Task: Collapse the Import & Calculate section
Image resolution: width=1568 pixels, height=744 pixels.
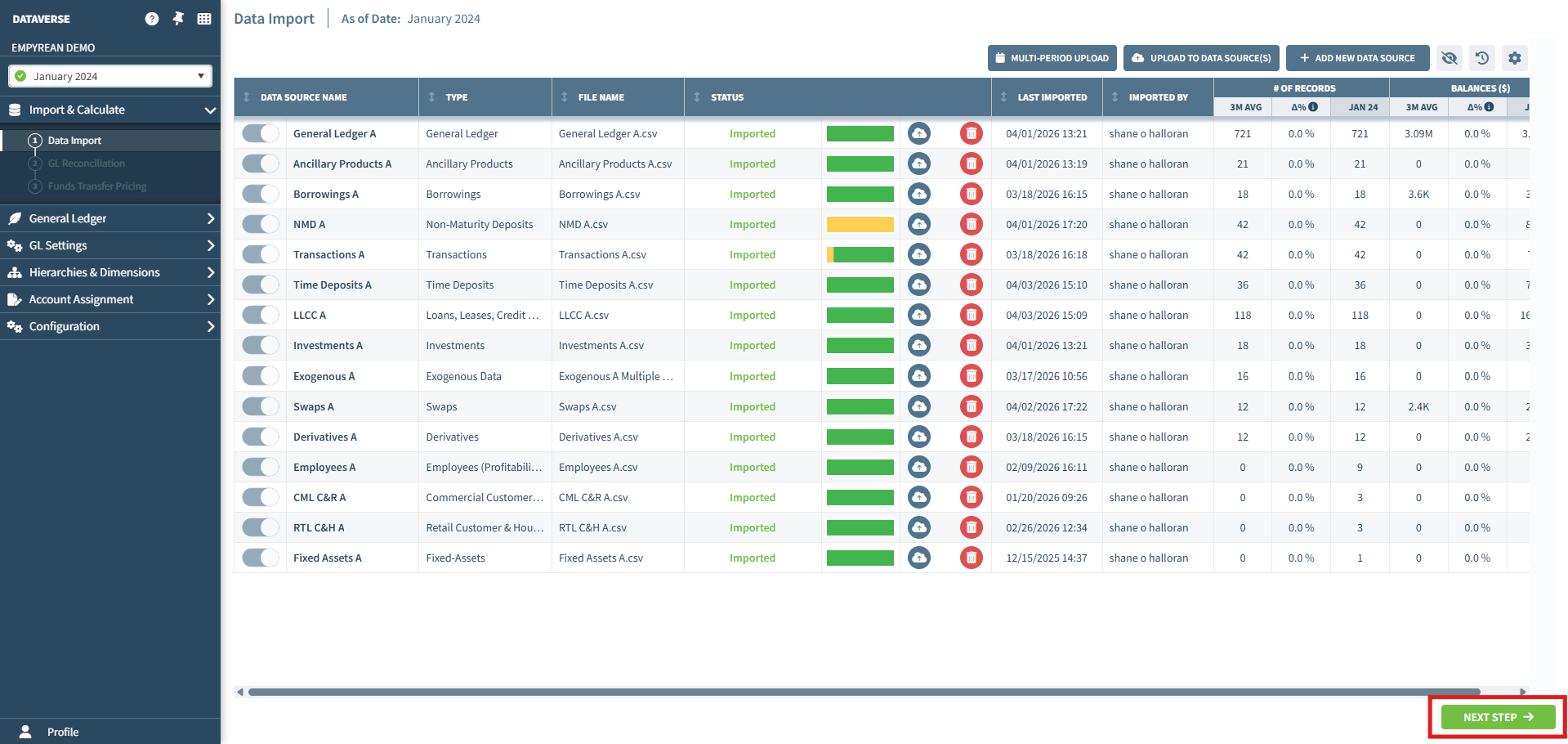Action: click(x=110, y=110)
